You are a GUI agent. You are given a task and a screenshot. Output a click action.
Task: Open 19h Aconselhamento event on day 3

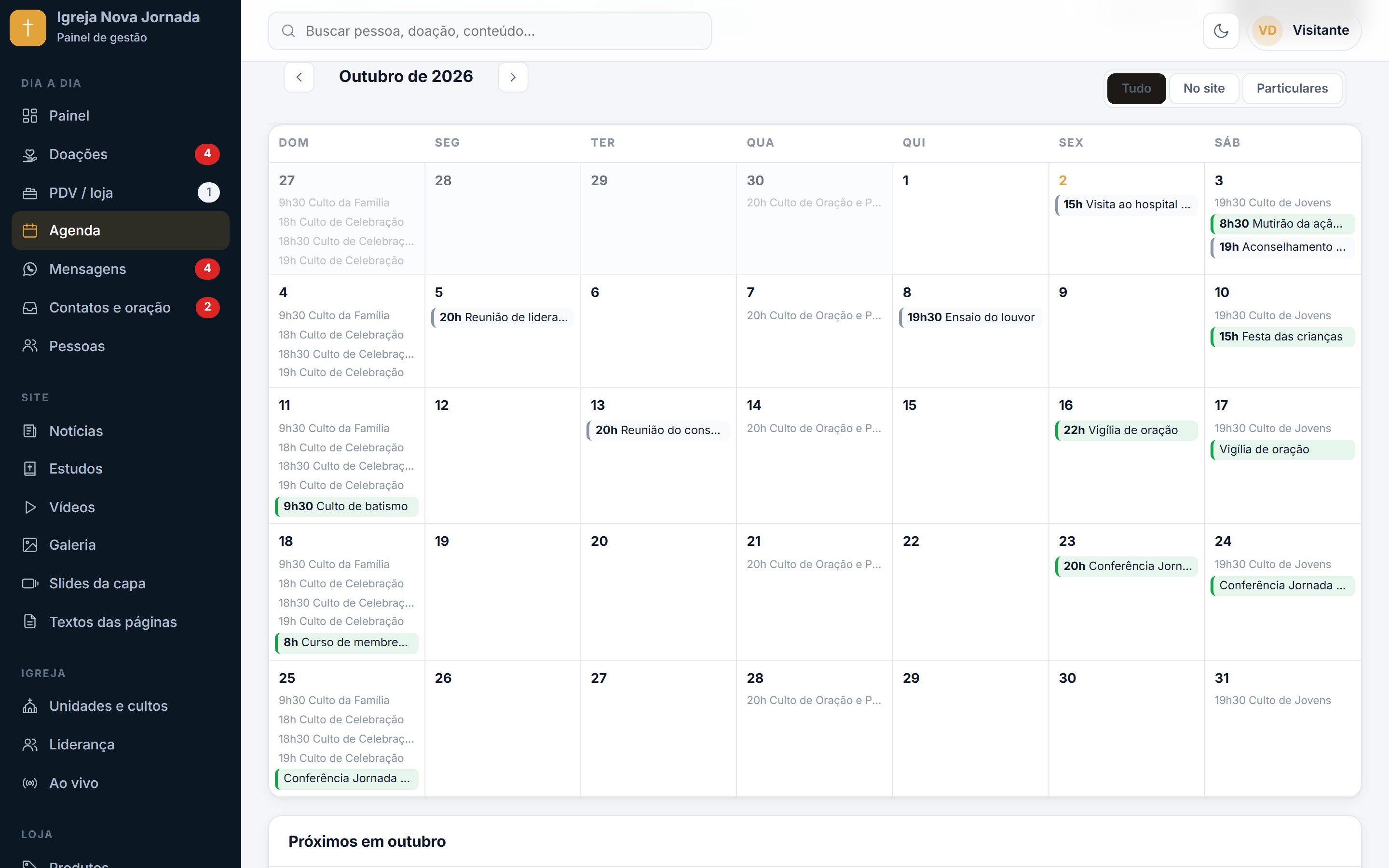click(x=1282, y=247)
